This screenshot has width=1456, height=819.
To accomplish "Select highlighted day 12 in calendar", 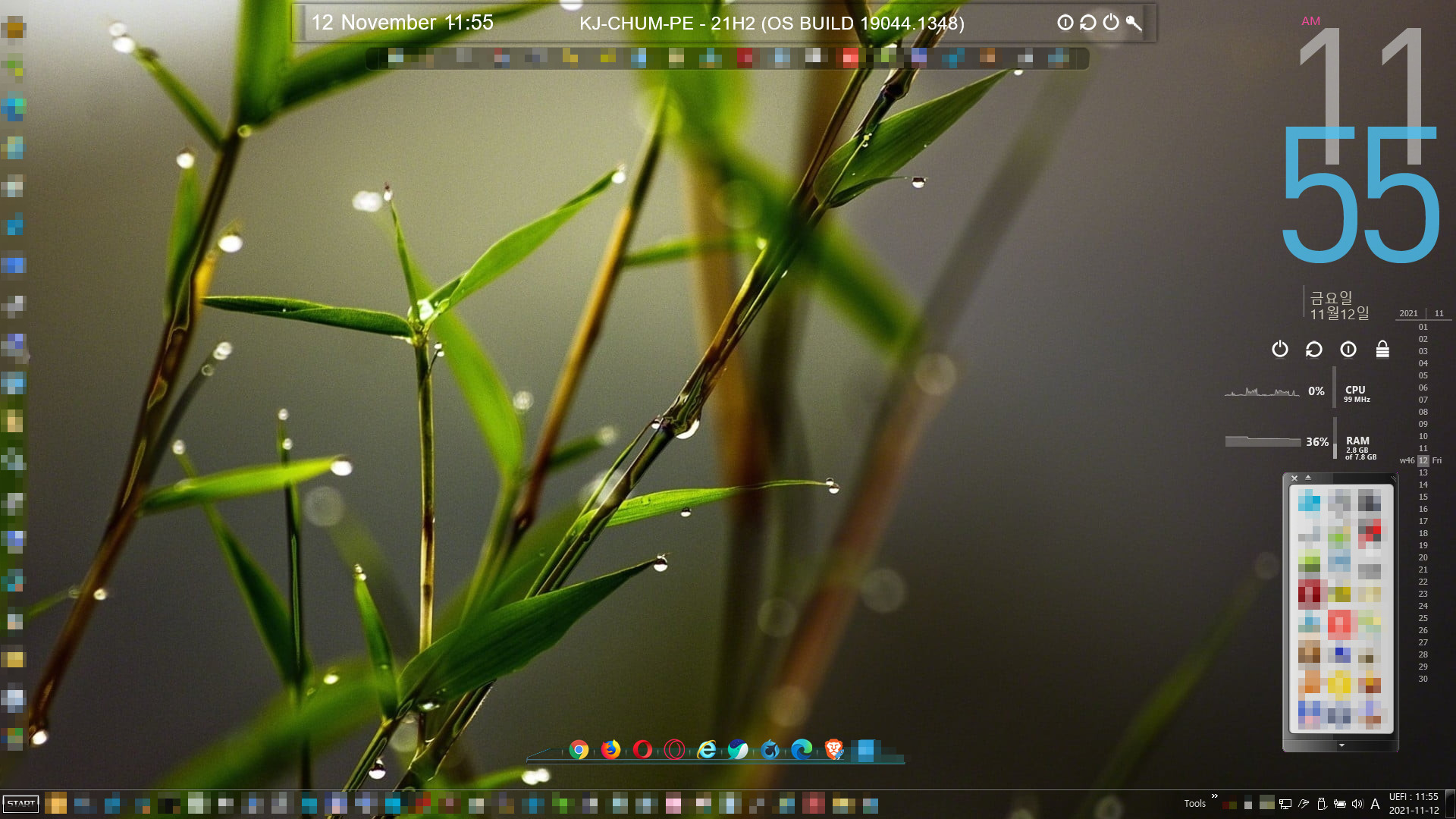I will click(x=1423, y=460).
